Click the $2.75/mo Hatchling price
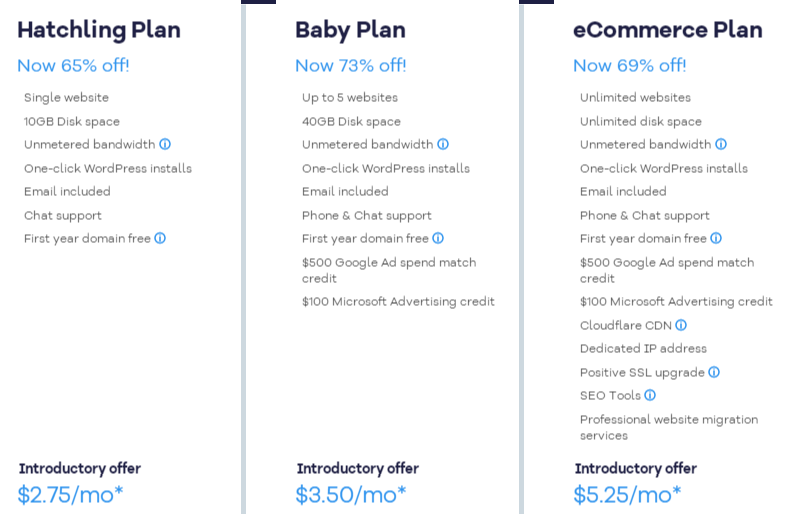This screenshot has width=794, height=514. (x=70, y=494)
